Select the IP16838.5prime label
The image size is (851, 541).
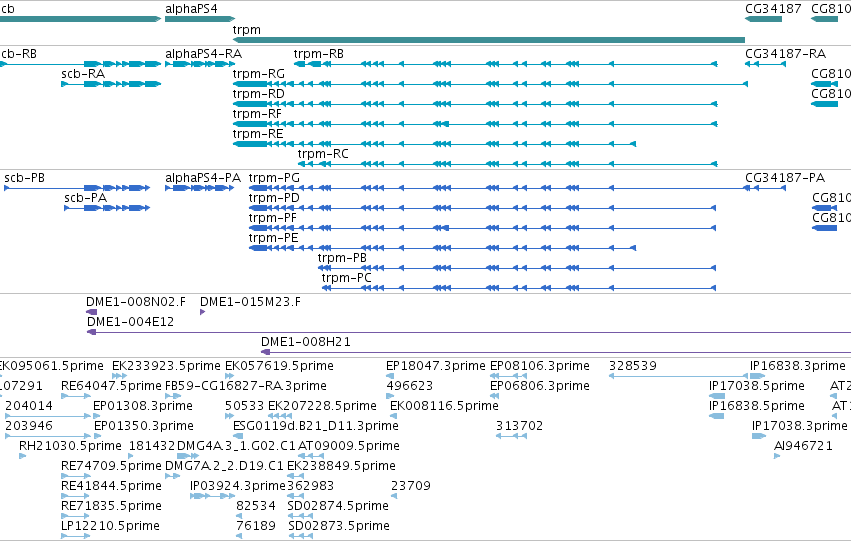[756, 406]
